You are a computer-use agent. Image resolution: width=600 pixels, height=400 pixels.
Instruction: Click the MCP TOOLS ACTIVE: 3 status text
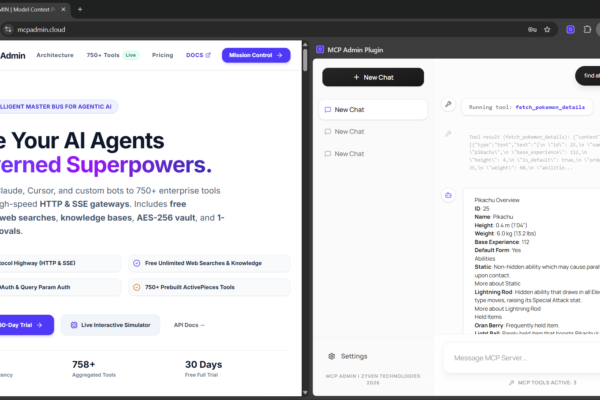pyautogui.click(x=547, y=383)
